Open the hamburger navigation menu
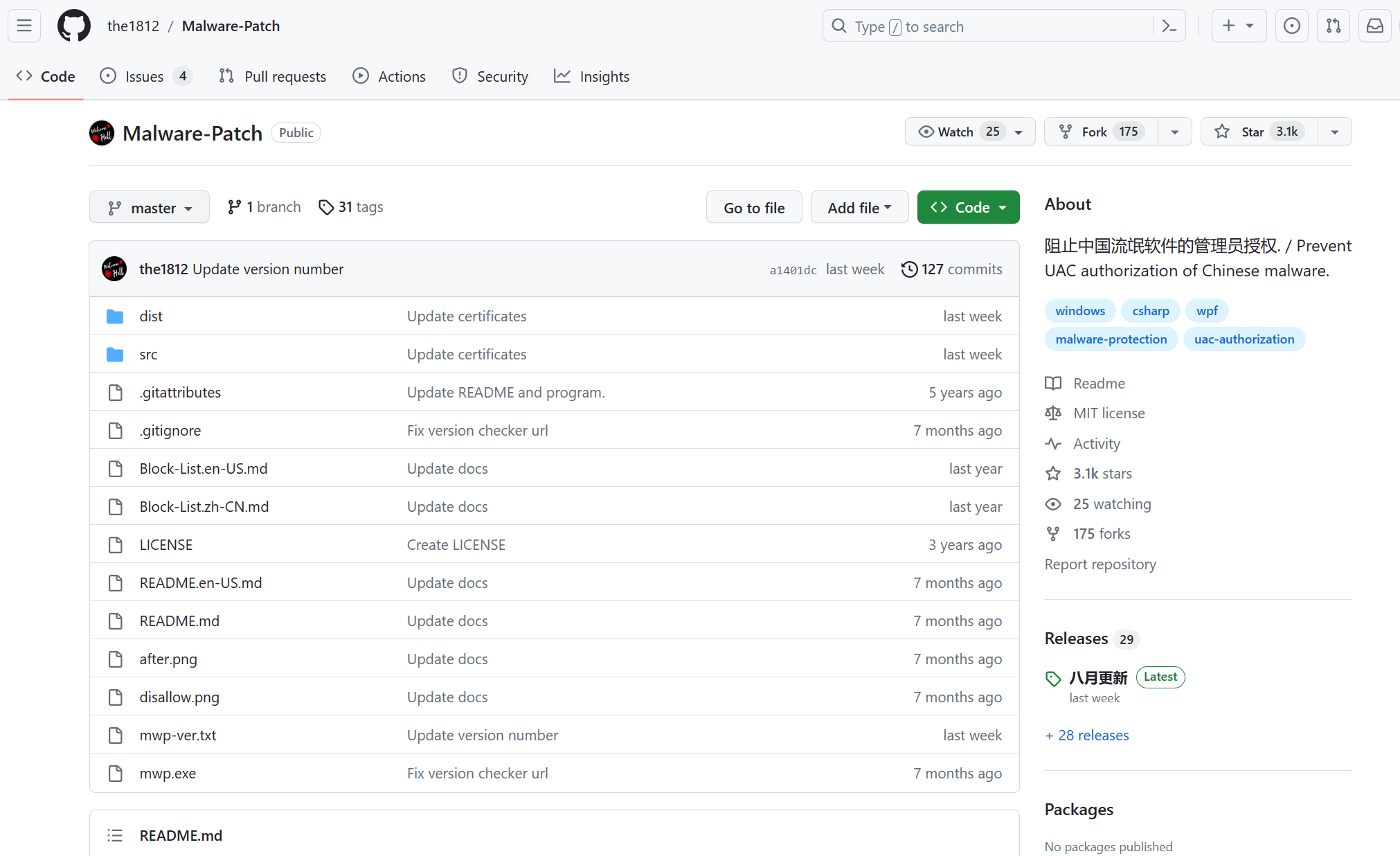The image size is (1400, 856). click(24, 26)
